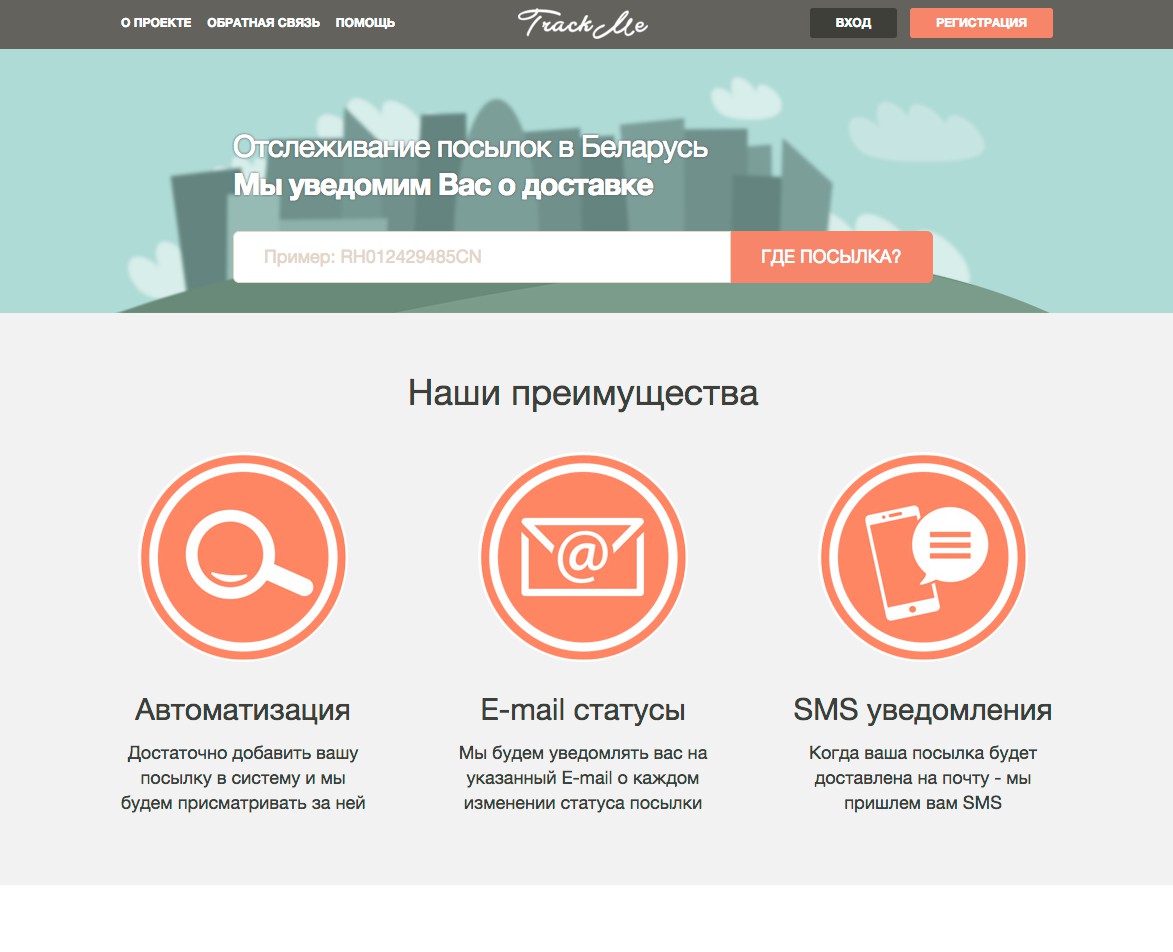This screenshot has width=1173, height=952.
Task: Open the Обратная связь menu item
Action: coord(263,23)
